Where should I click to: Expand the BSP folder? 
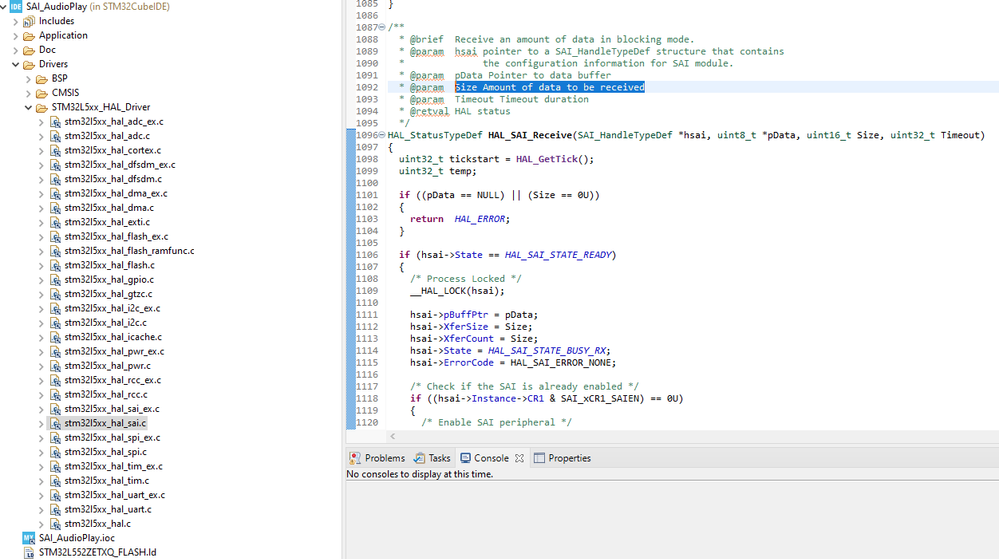pos(29,78)
